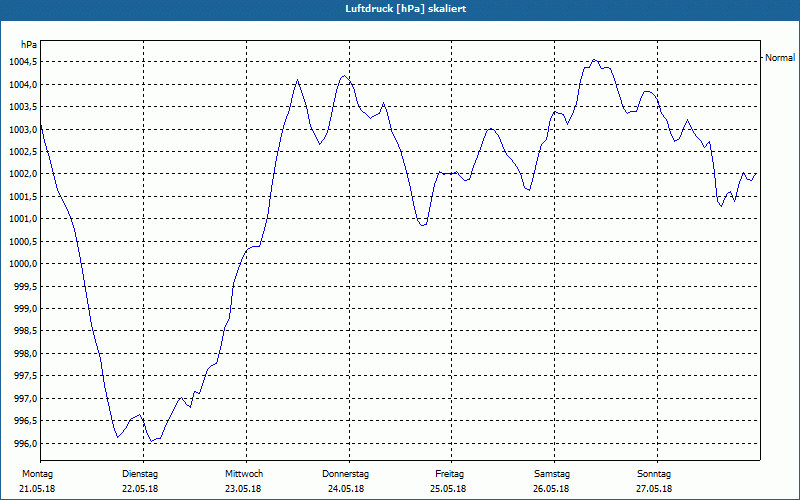Click the 996,0 y-axis value
Screen dimensions: 800x500
25,443
